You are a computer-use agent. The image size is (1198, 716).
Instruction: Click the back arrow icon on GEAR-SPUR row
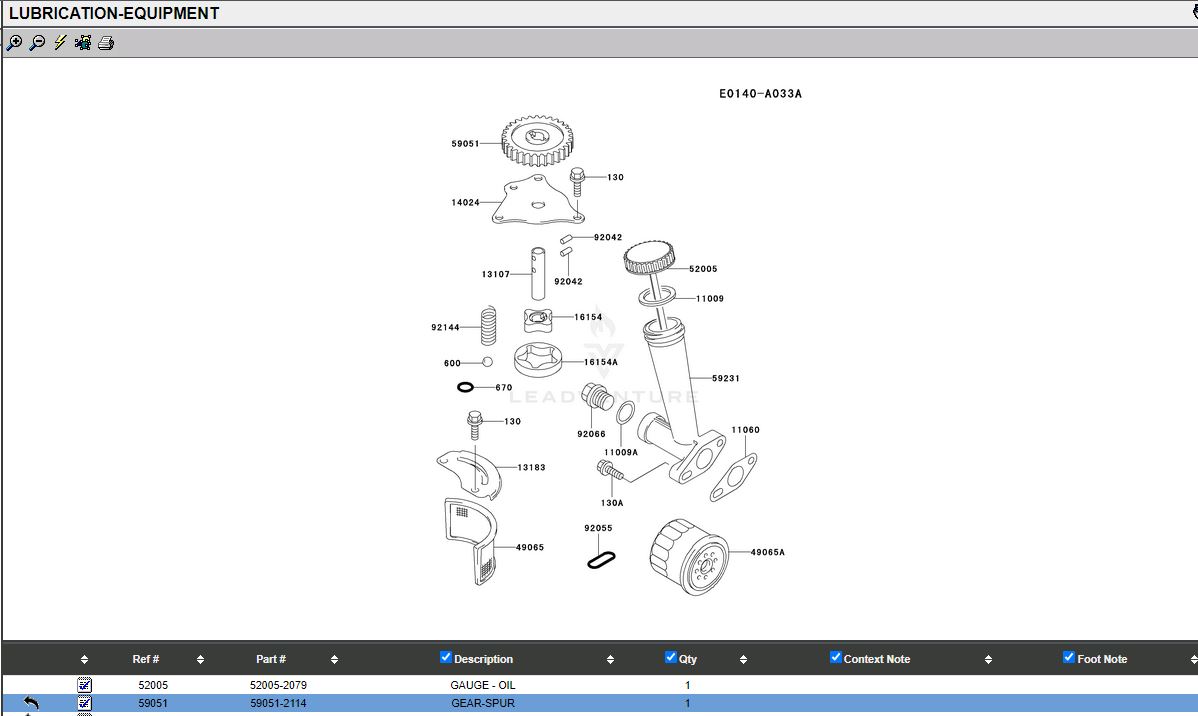pos(31,703)
